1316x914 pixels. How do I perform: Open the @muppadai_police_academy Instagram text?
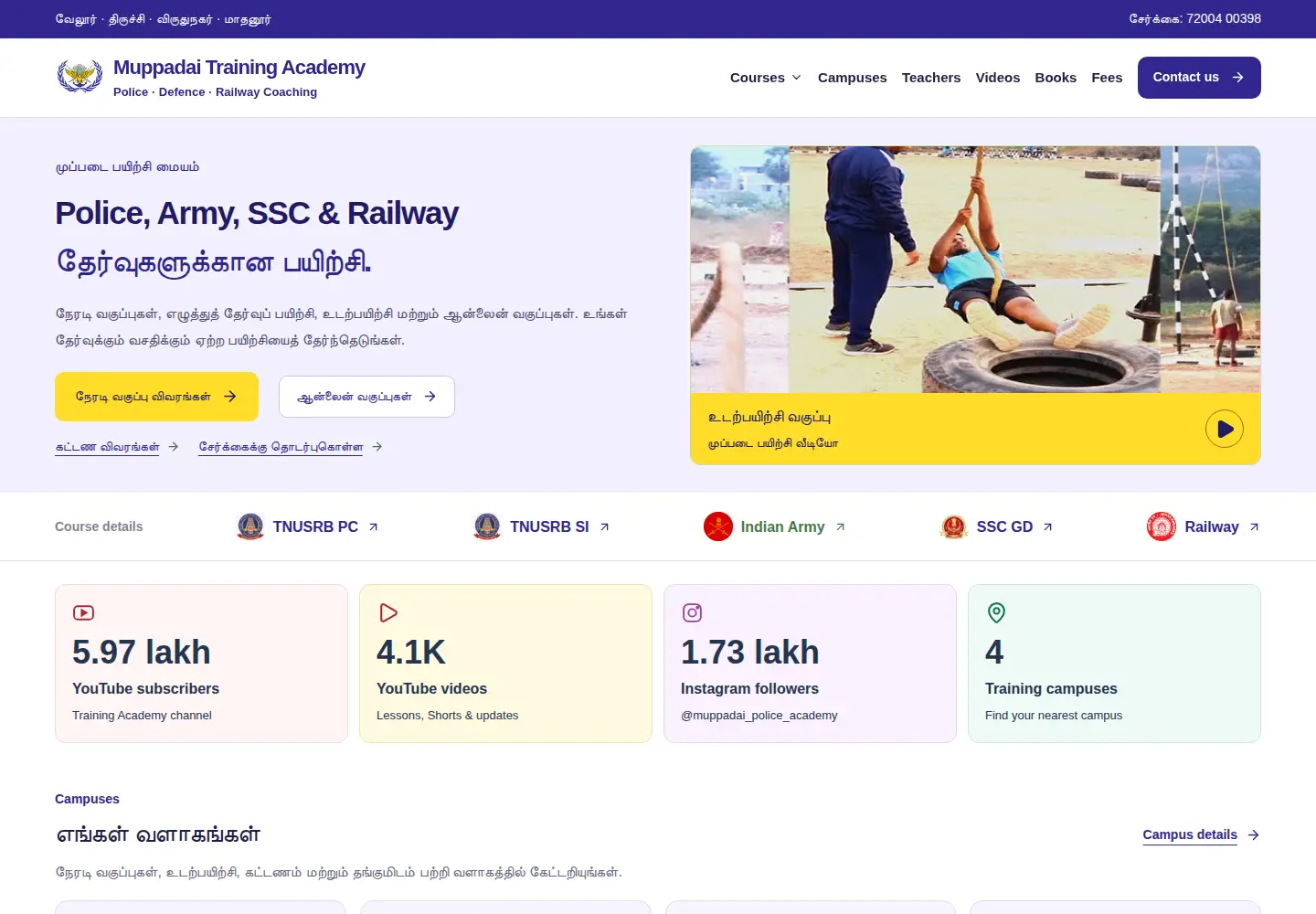click(759, 716)
